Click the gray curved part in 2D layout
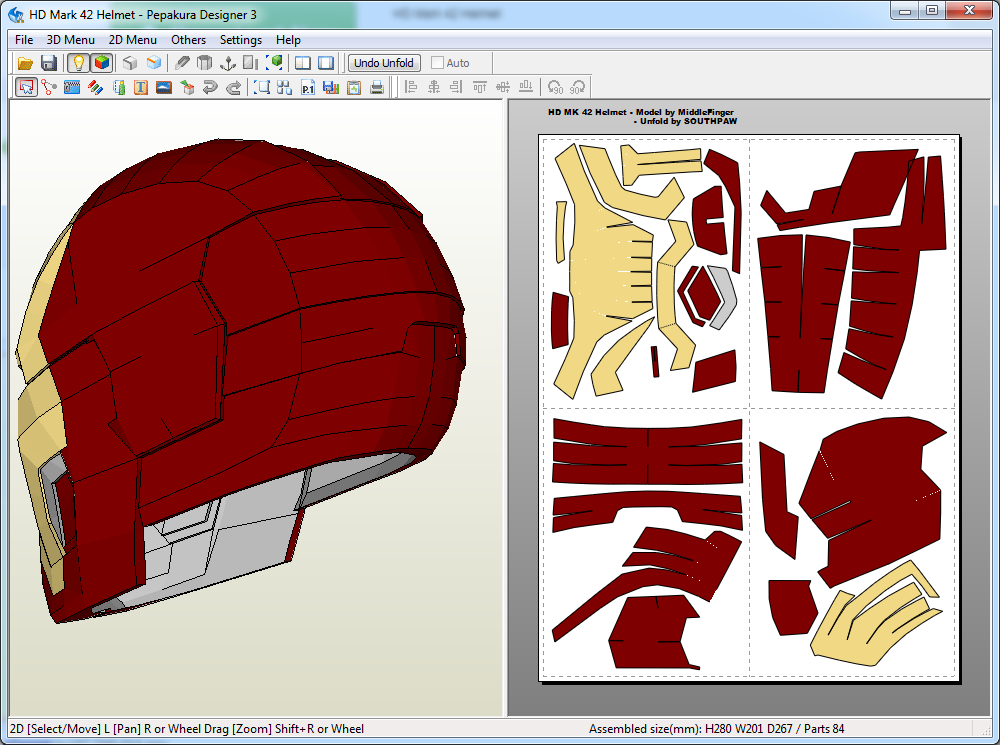The image size is (1000, 745). click(724, 297)
